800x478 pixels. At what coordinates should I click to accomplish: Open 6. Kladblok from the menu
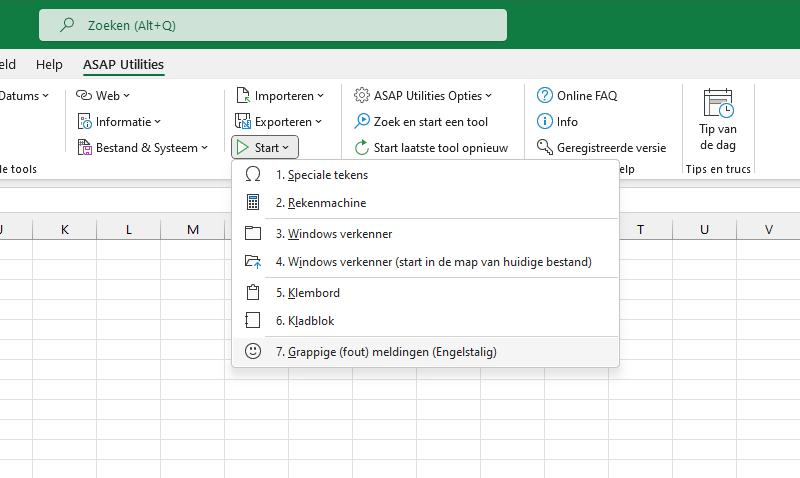[425, 320]
